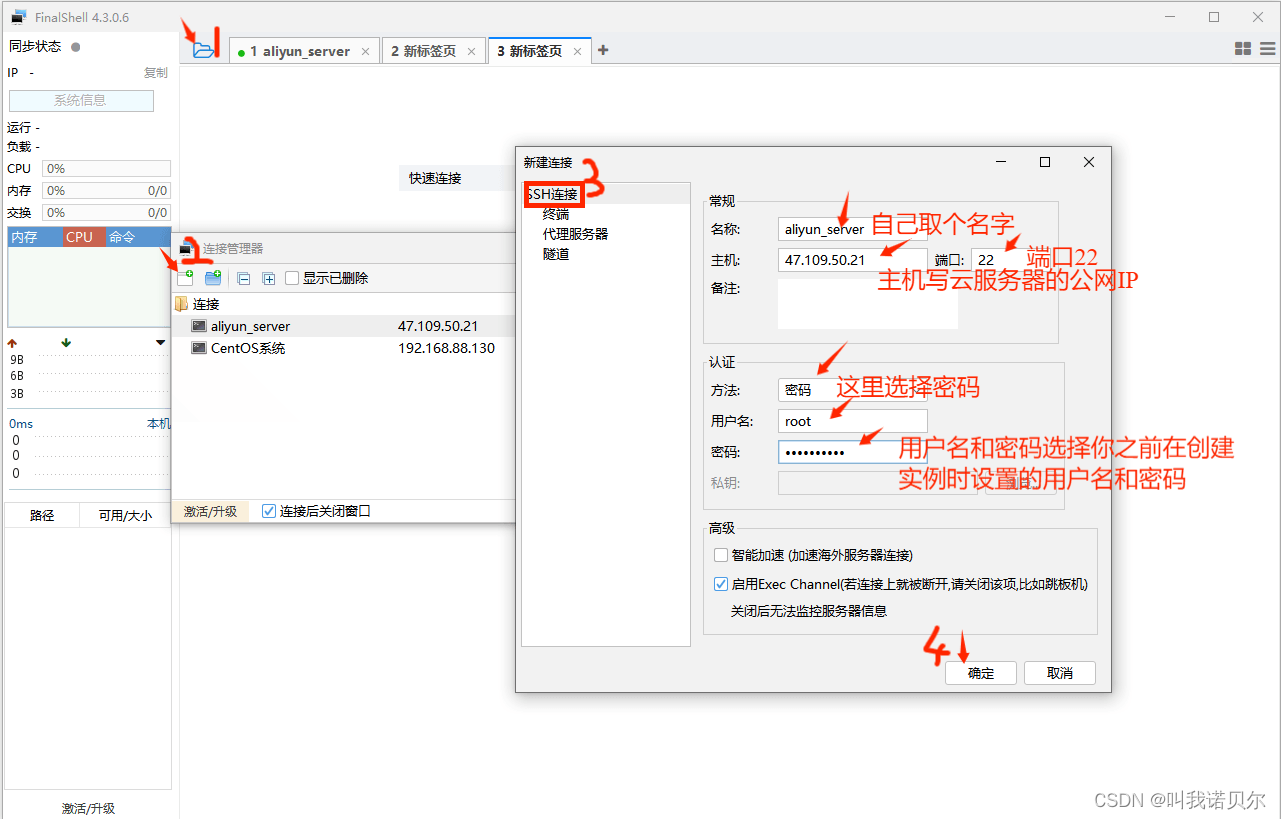Viewport: 1281px width, 819px height.
Task: Disable 启用Exec Channel checkbox
Action: pos(721,584)
